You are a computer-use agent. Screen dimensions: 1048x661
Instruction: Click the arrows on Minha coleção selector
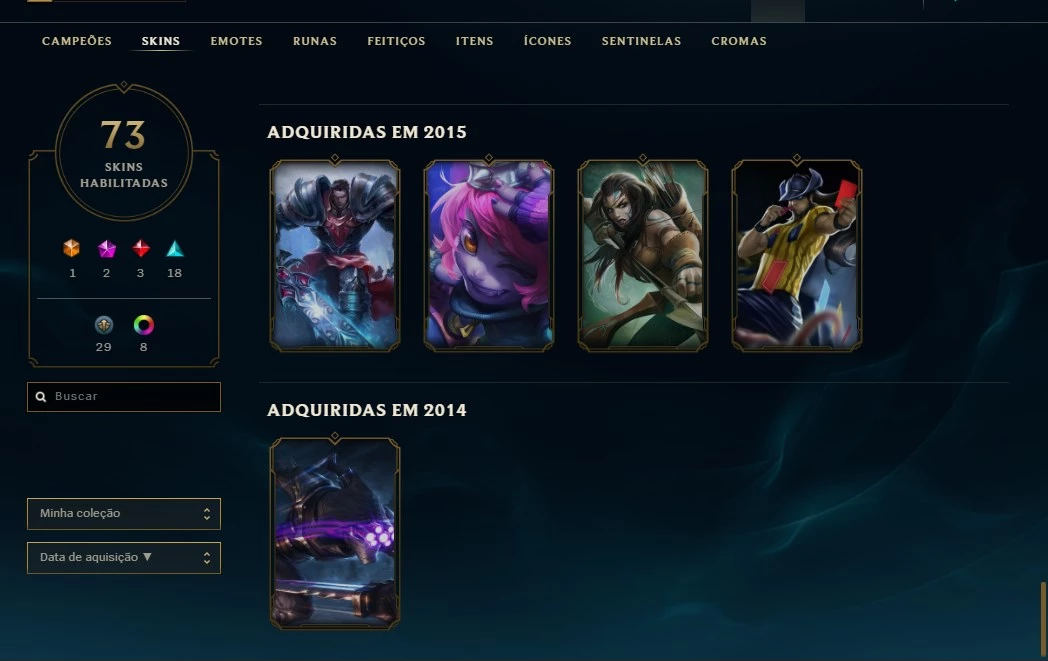pos(207,514)
